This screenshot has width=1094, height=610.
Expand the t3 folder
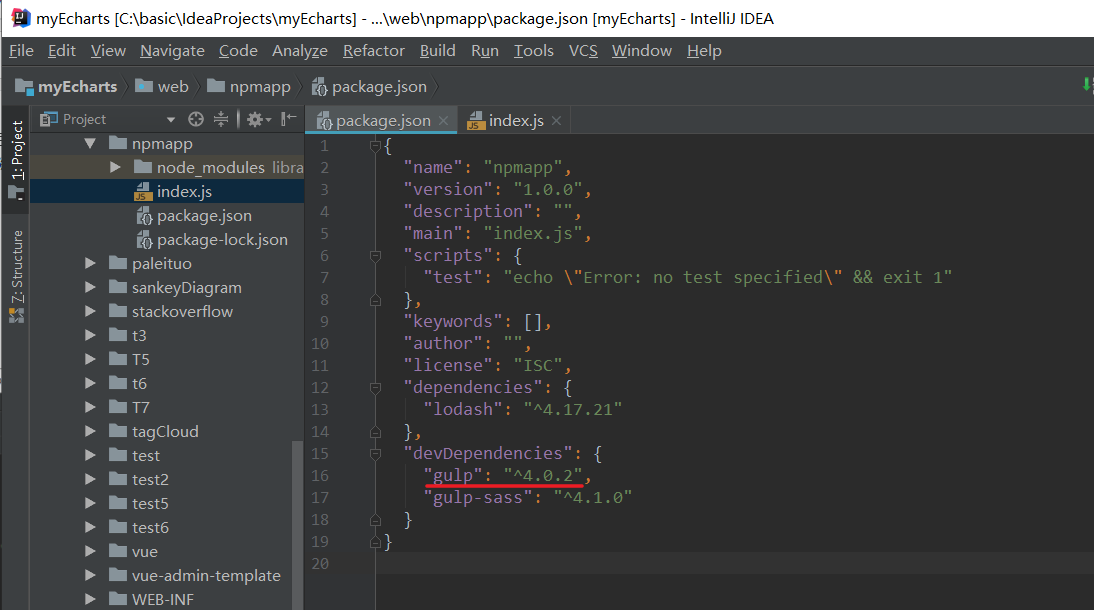point(90,335)
